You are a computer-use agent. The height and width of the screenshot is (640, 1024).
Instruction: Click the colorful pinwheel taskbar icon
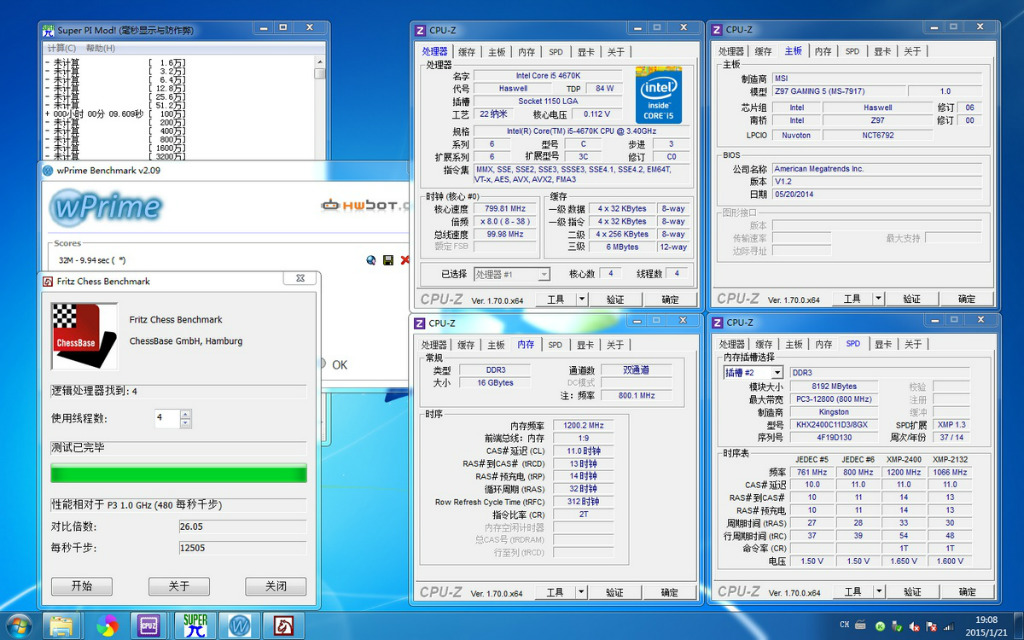[107, 626]
